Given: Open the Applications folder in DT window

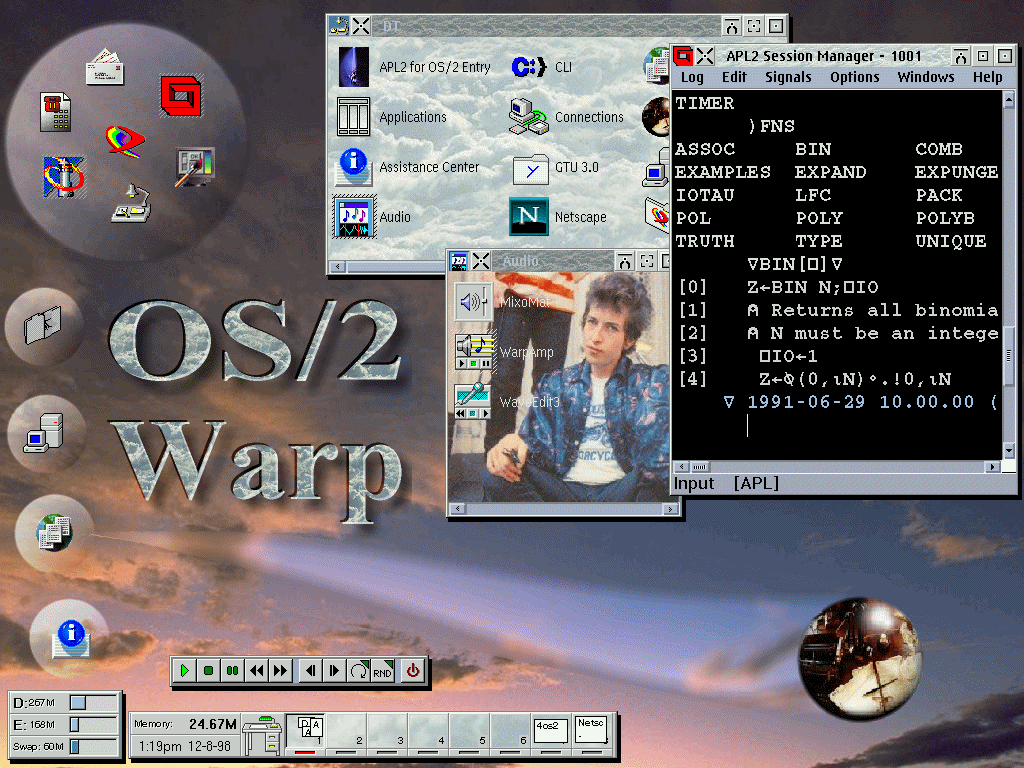Looking at the screenshot, I should 353,117.
